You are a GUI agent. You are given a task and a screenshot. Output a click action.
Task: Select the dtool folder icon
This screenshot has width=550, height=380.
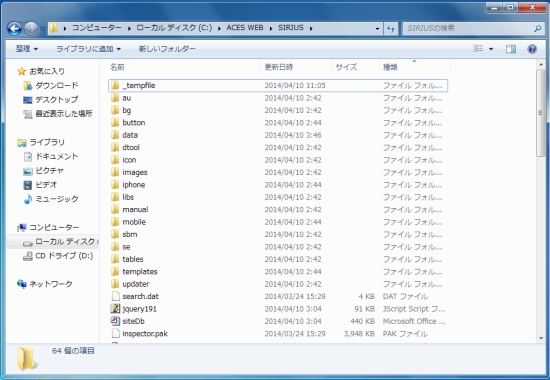pos(115,147)
